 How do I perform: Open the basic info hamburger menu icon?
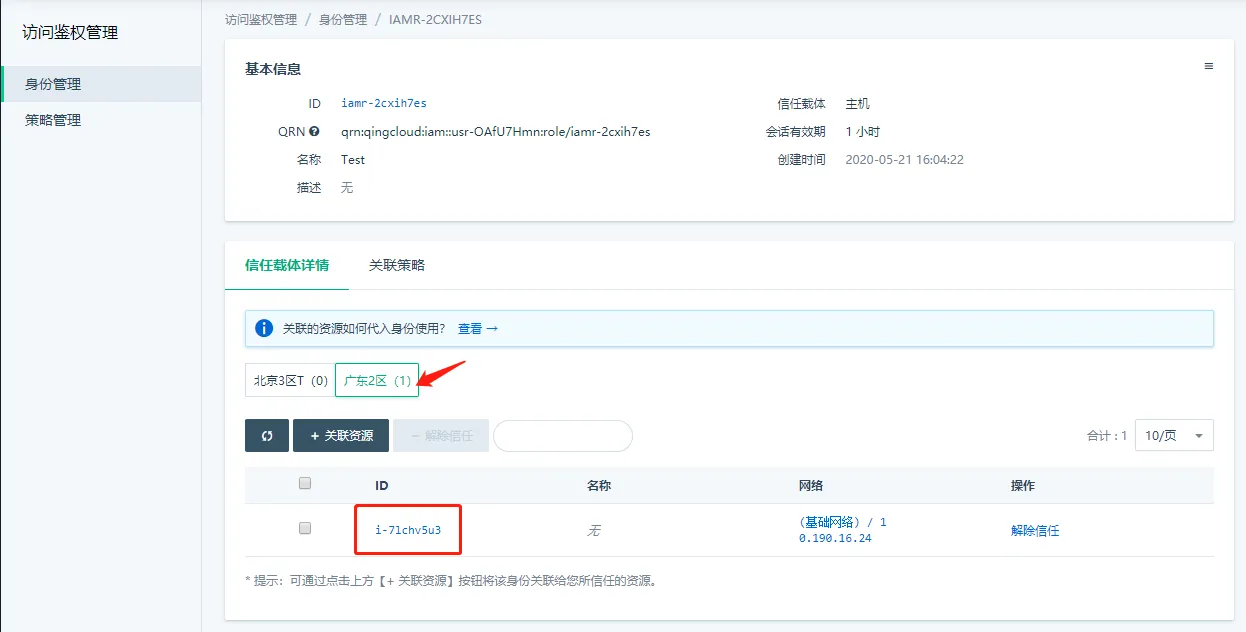click(x=1208, y=66)
